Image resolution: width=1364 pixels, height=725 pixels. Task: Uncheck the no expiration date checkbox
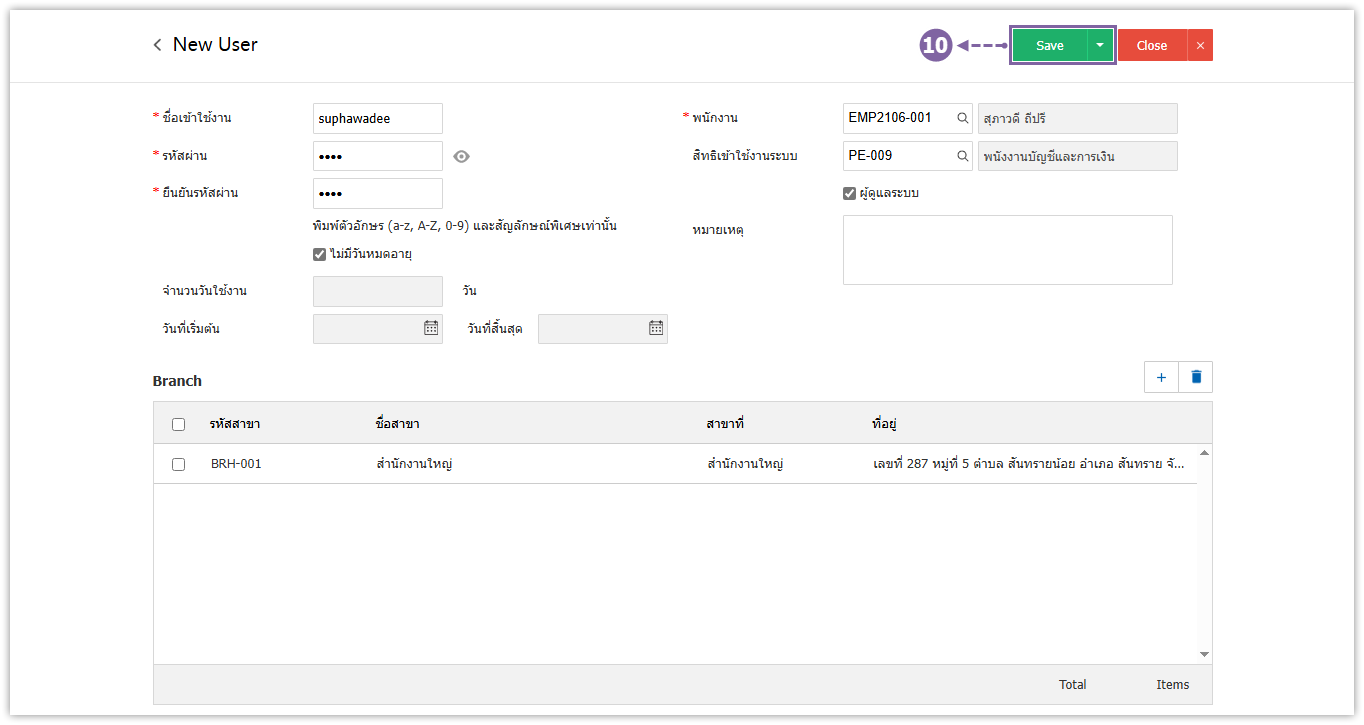(320, 254)
